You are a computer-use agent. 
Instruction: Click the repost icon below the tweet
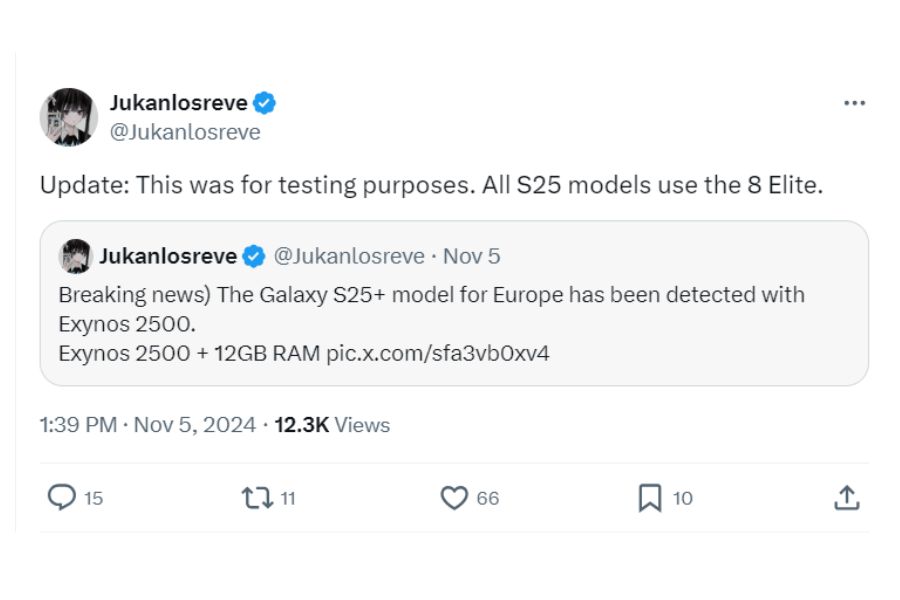click(258, 496)
